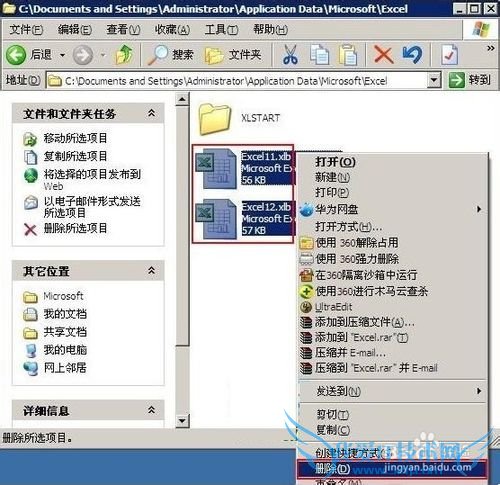The height and width of the screenshot is (485, 500).
Task: Go up one folder level icon
Action: (x=124, y=55)
